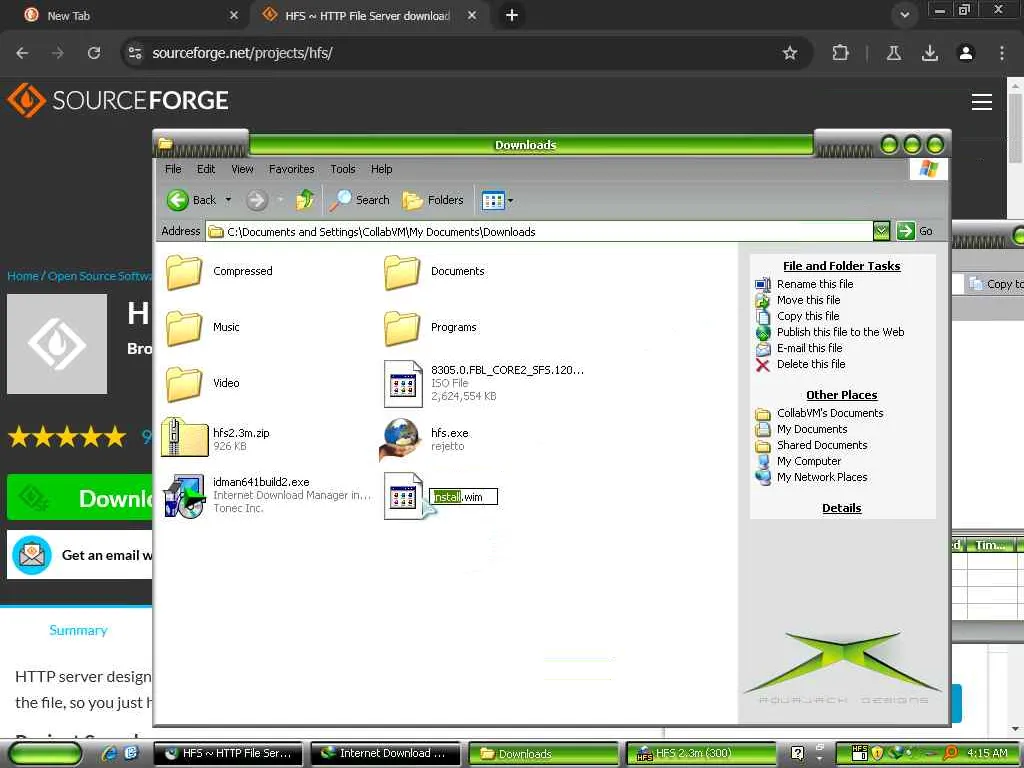Open the Explorer Search tool
The height and width of the screenshot is (768, 1024).
(359, 200)
